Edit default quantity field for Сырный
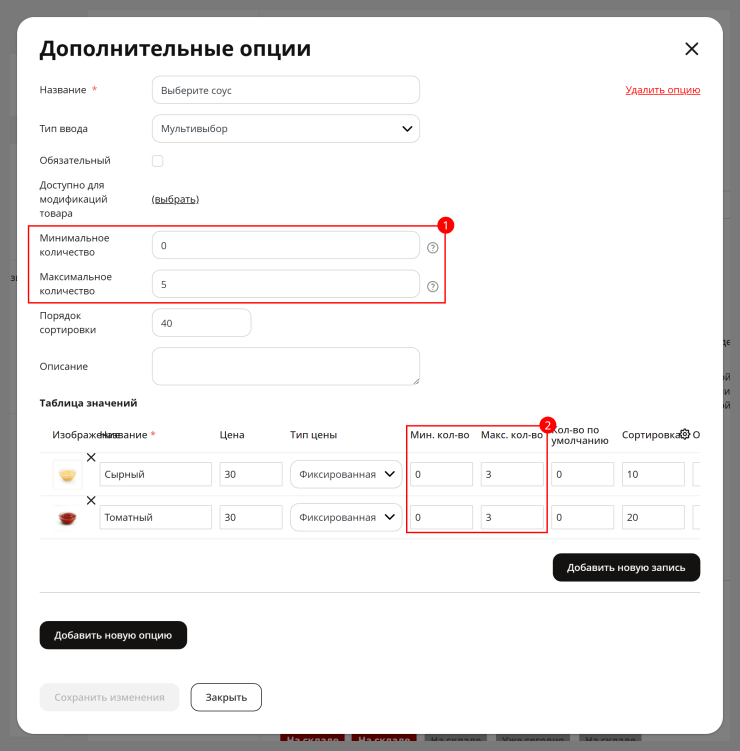 coord(582,474)
